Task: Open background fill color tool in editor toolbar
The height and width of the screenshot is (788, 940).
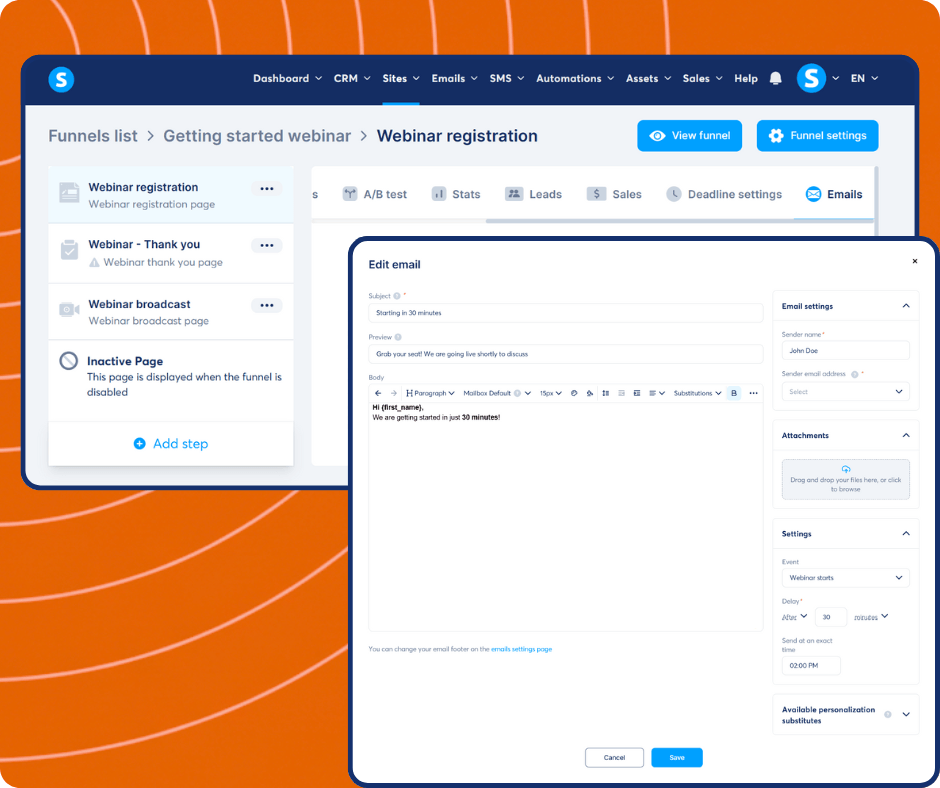Action: (590, 393)
